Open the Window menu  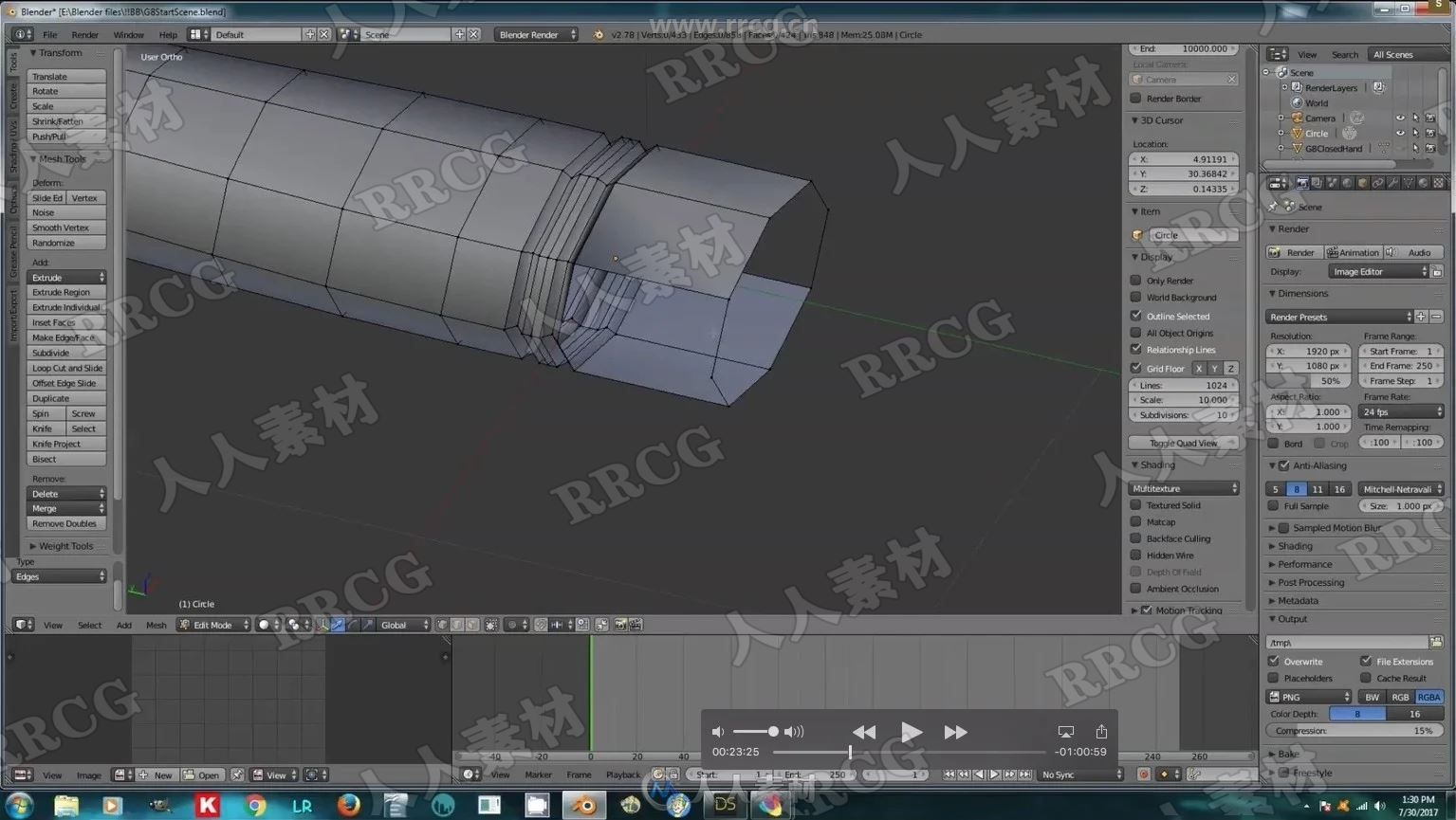pos(128,34)
